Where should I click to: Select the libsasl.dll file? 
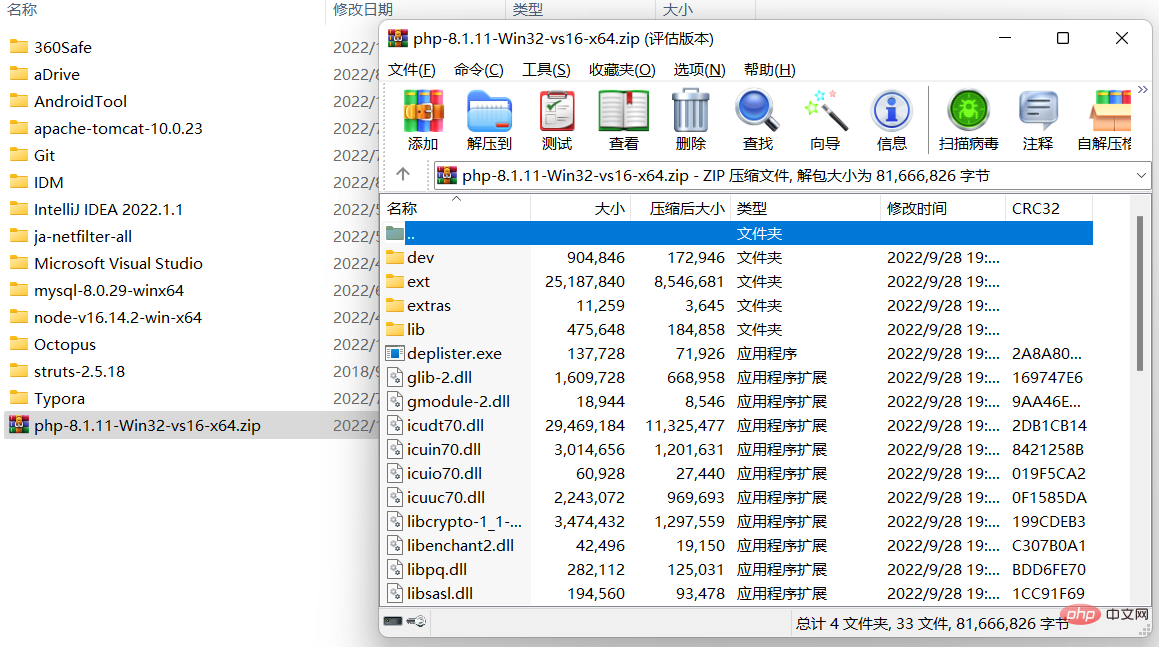(440, 594)
